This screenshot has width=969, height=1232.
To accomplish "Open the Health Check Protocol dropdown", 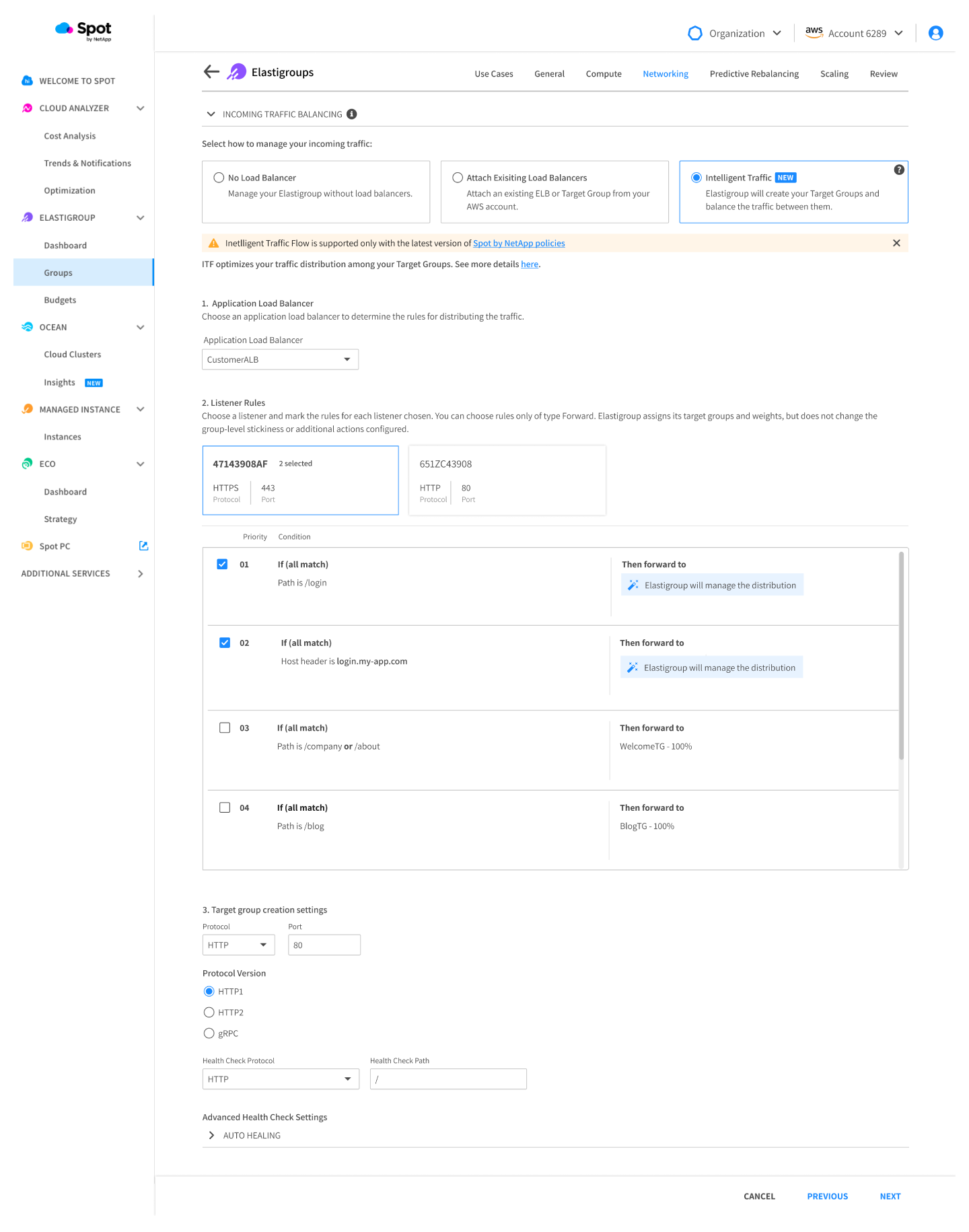I will [x=280, y=1079].
